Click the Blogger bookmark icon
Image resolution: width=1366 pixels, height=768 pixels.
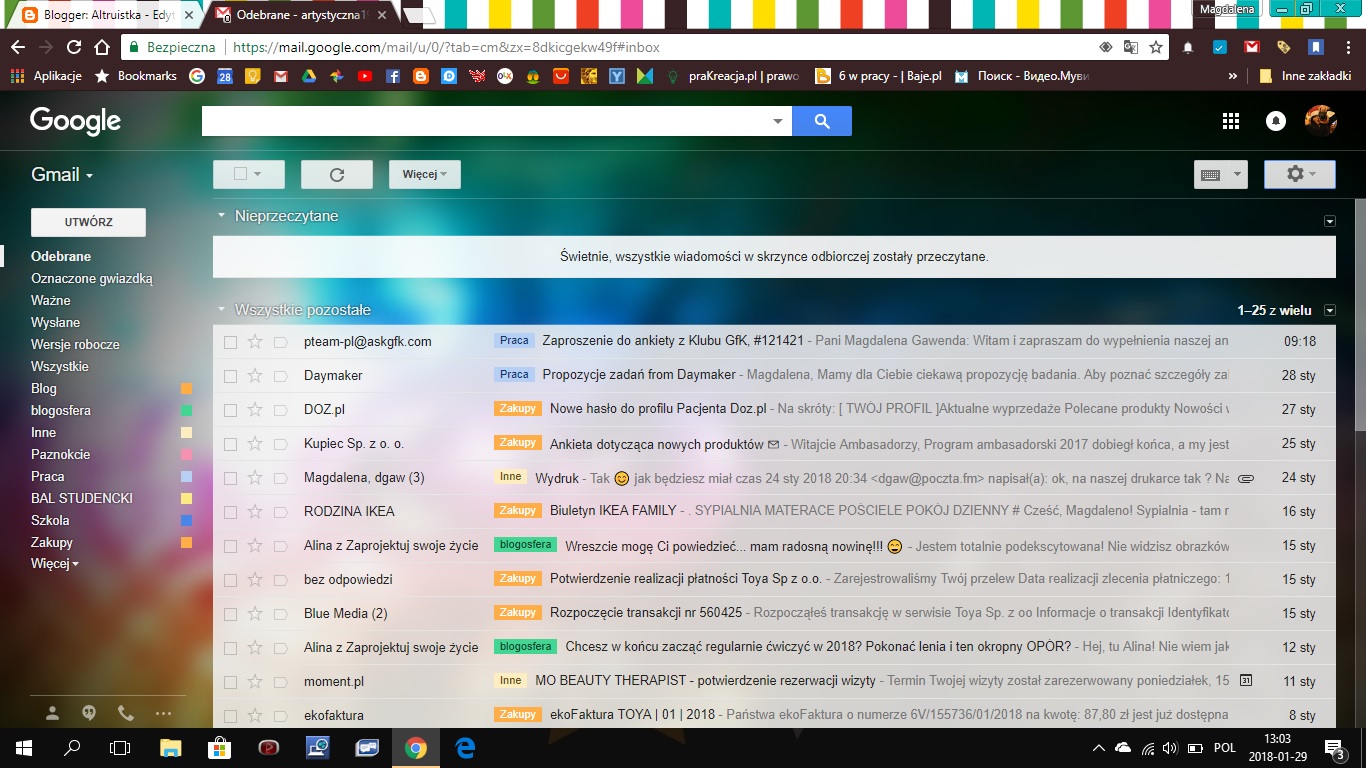point(421,76)
